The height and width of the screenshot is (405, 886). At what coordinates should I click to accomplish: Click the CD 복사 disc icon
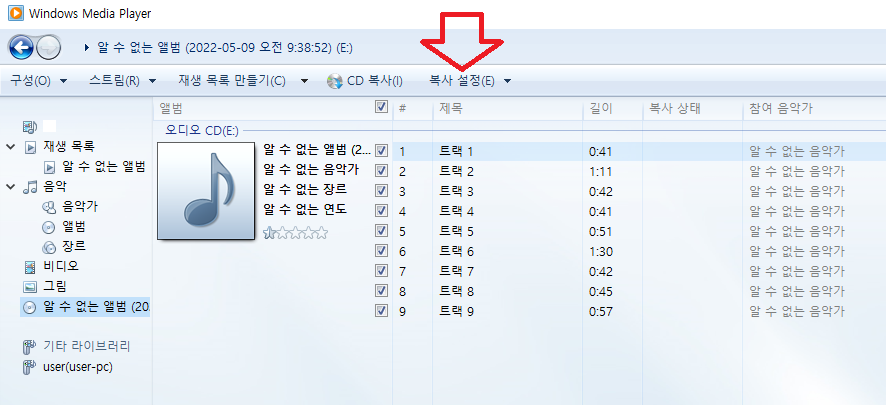[335, 81]
